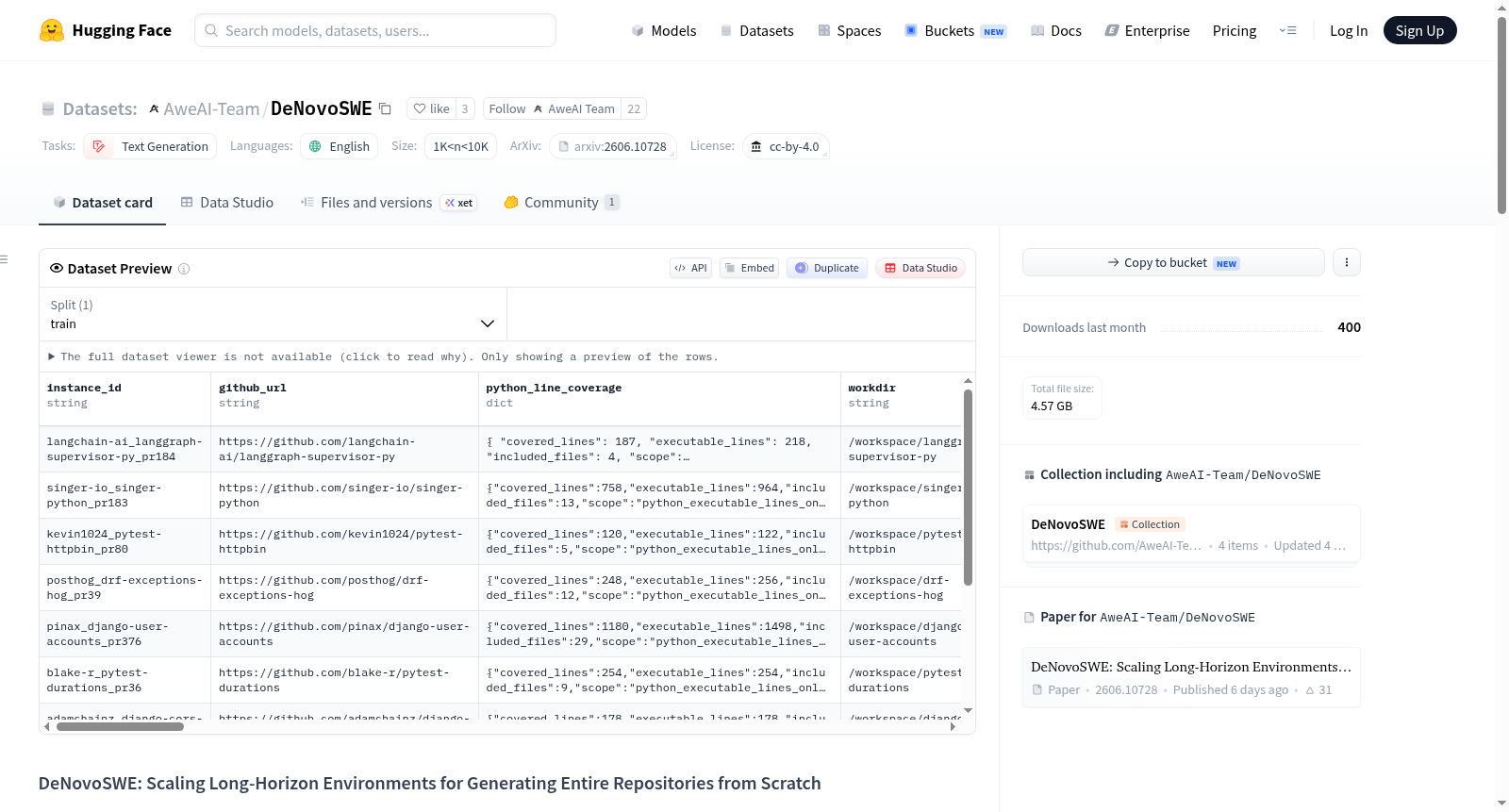Click the like count 3
1509x812 pixels.
coord(465,108)
